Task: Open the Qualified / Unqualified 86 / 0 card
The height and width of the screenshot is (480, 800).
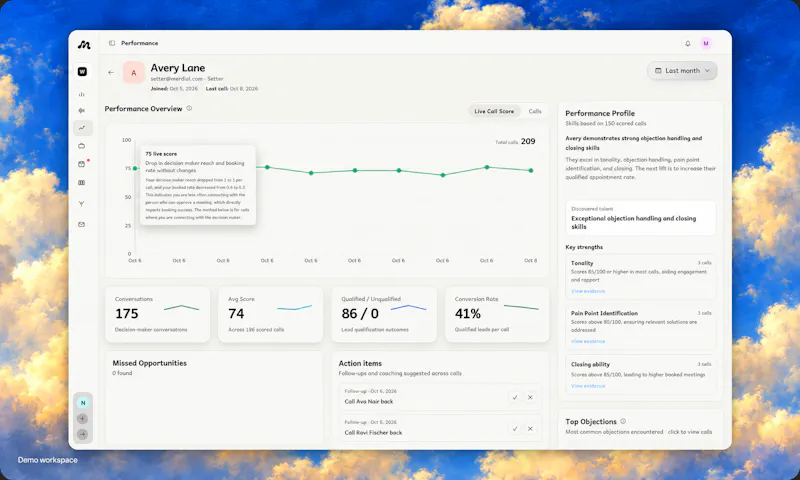Action: tap(384, 314)
